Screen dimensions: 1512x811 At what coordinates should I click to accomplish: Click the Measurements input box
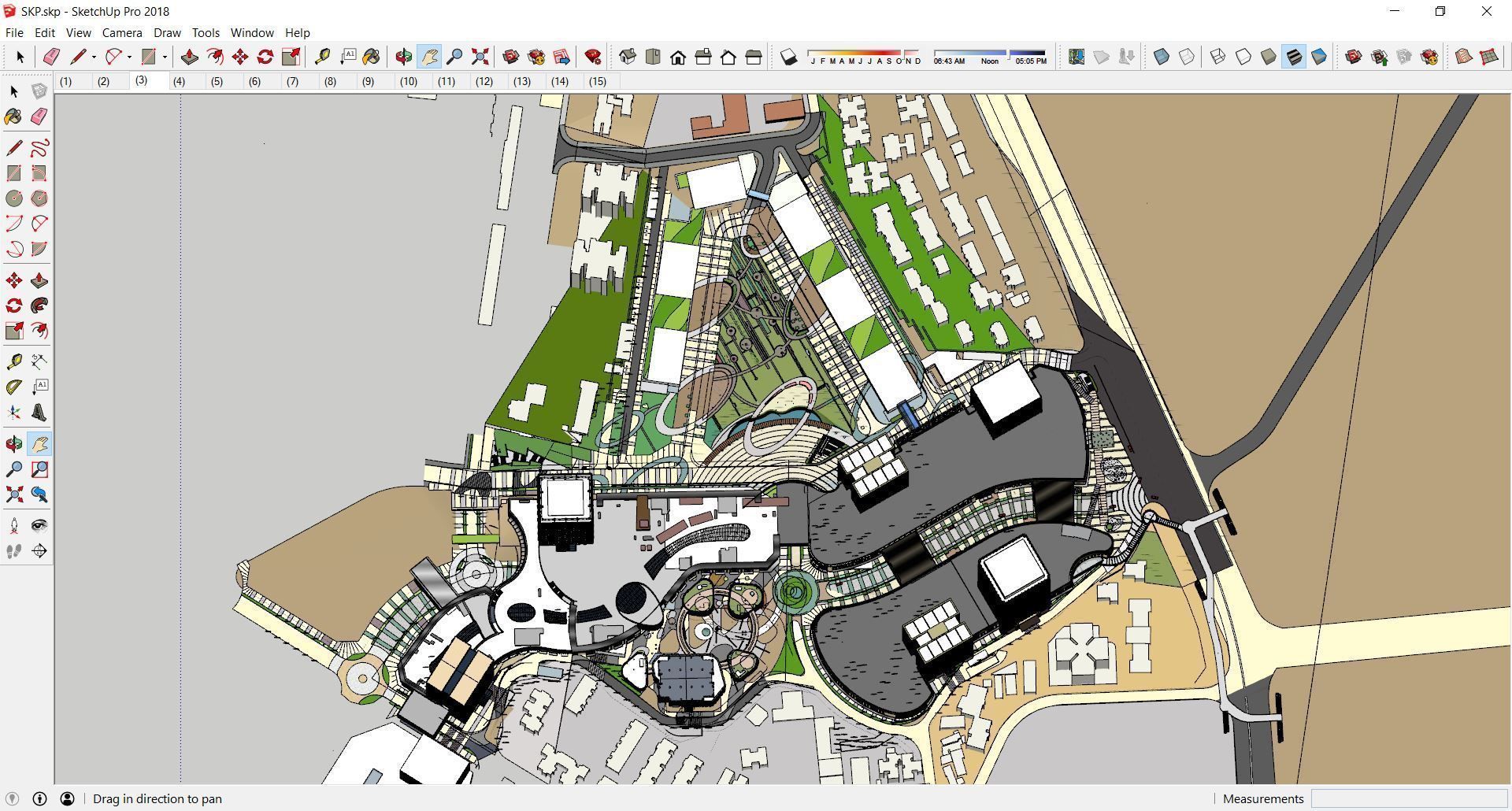(1409, 798)
